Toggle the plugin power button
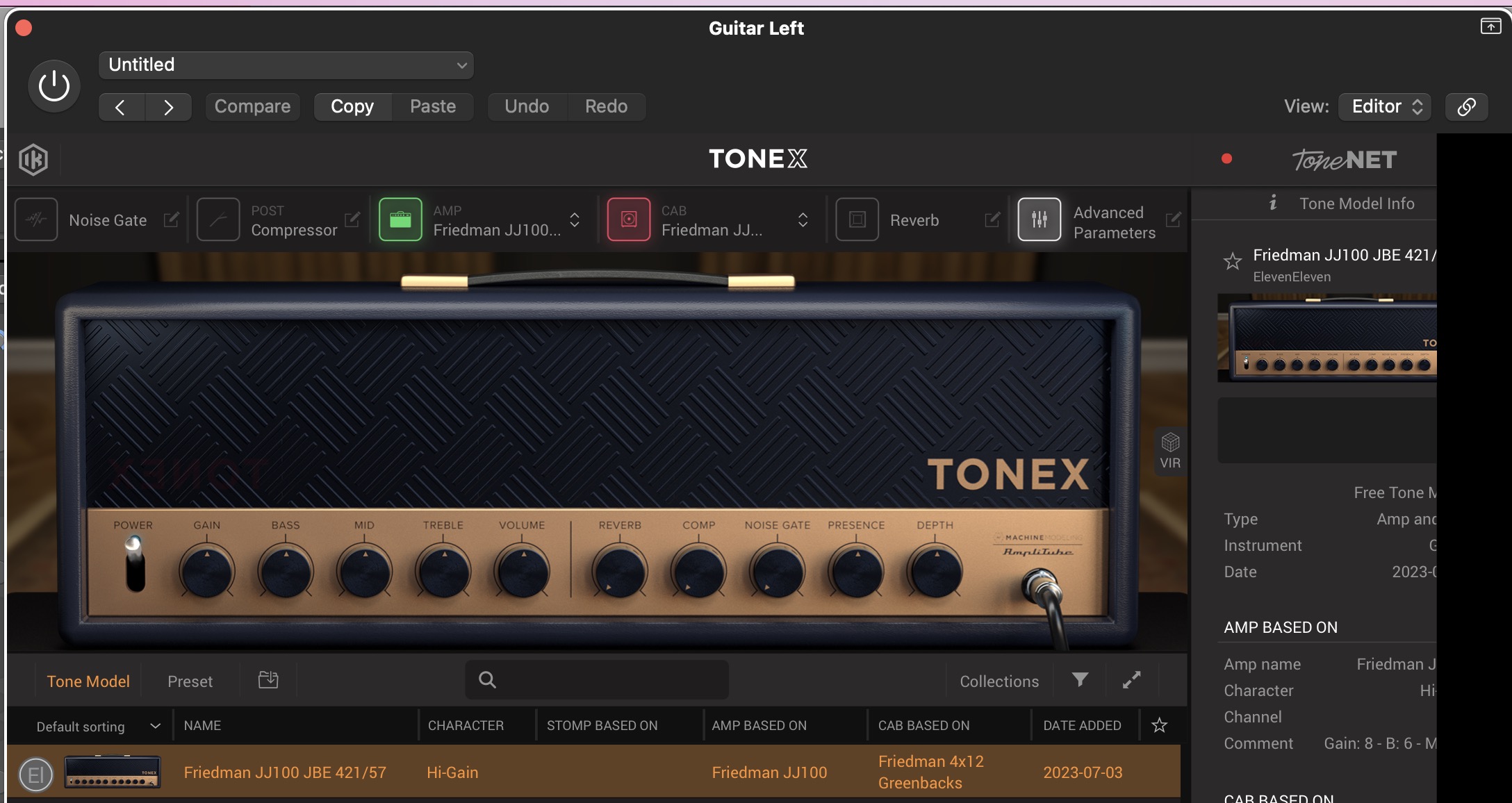1512x803 pixels. (54, 87)
